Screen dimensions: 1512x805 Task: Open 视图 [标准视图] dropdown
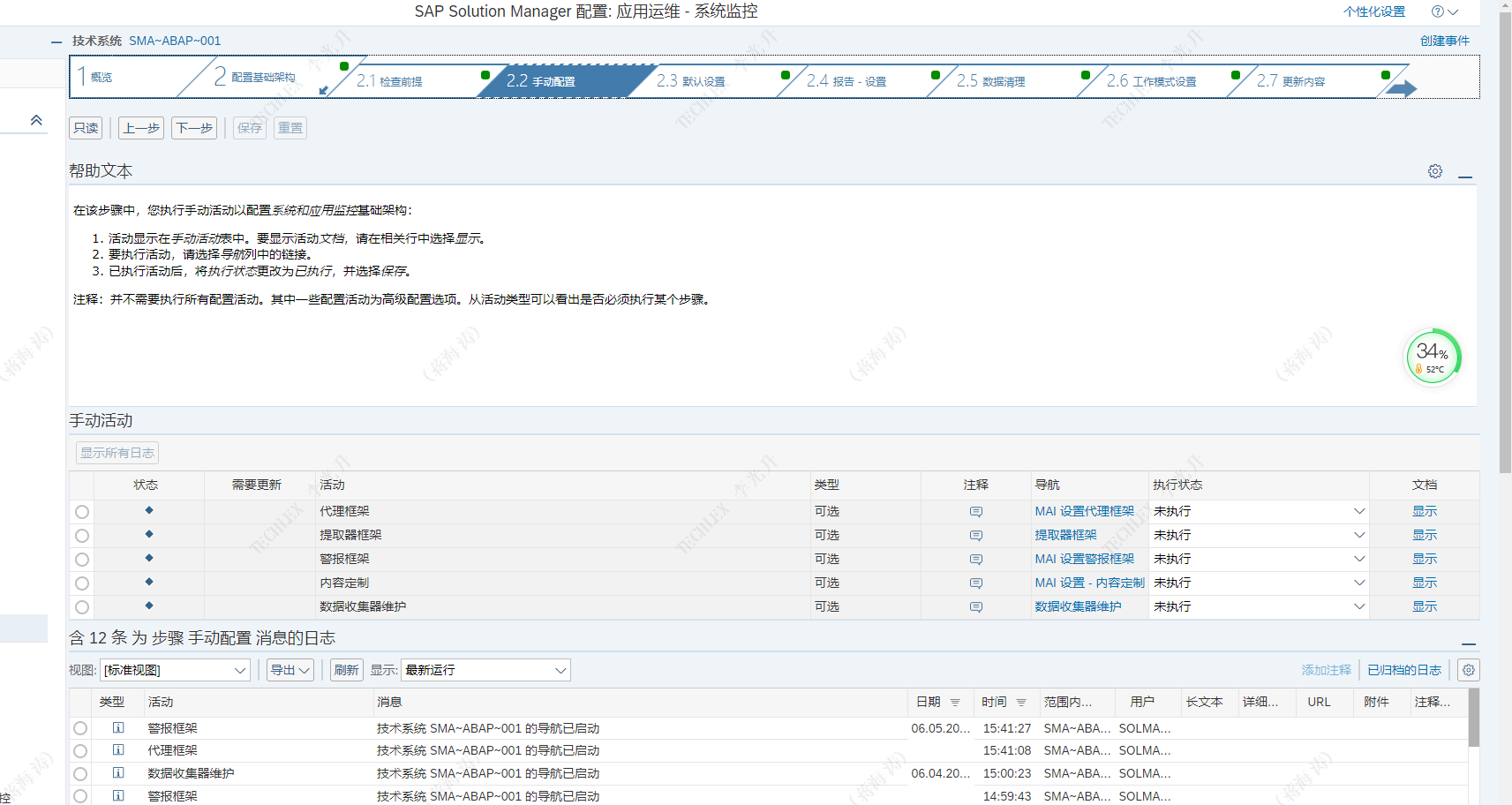click(x=175, y=670)
